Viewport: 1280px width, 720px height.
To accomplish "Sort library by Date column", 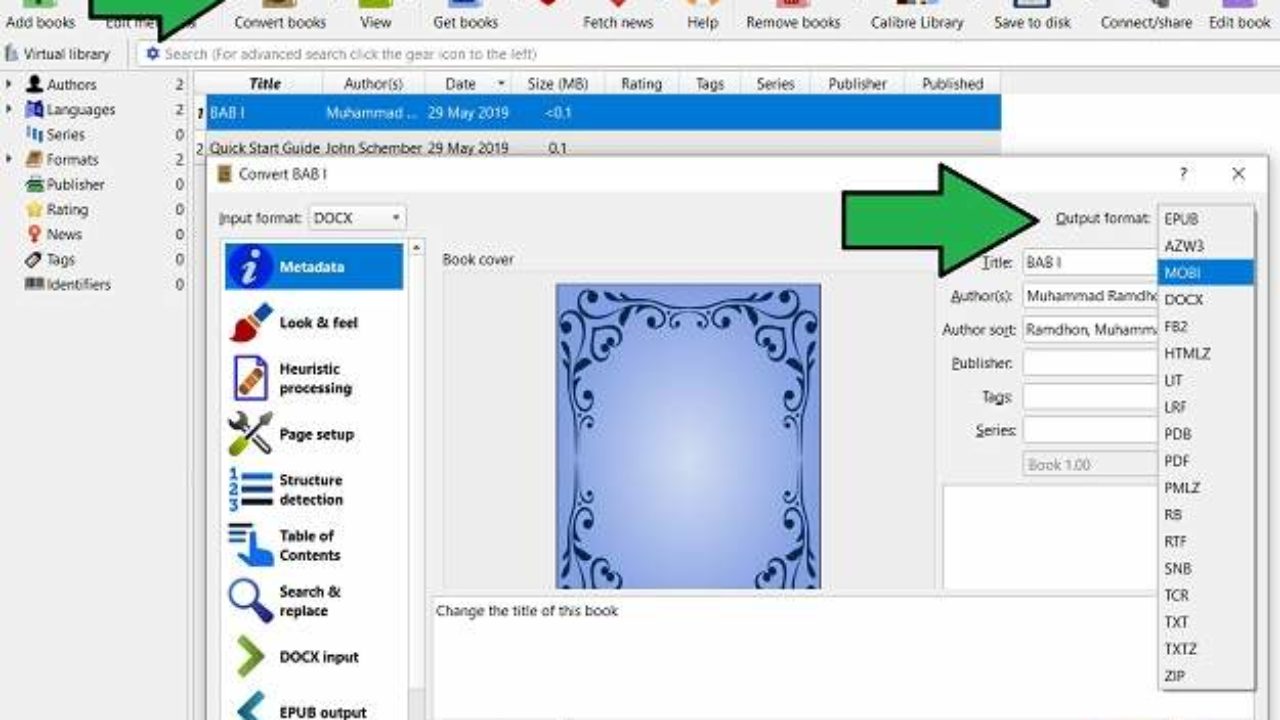I will coord(469,84).
